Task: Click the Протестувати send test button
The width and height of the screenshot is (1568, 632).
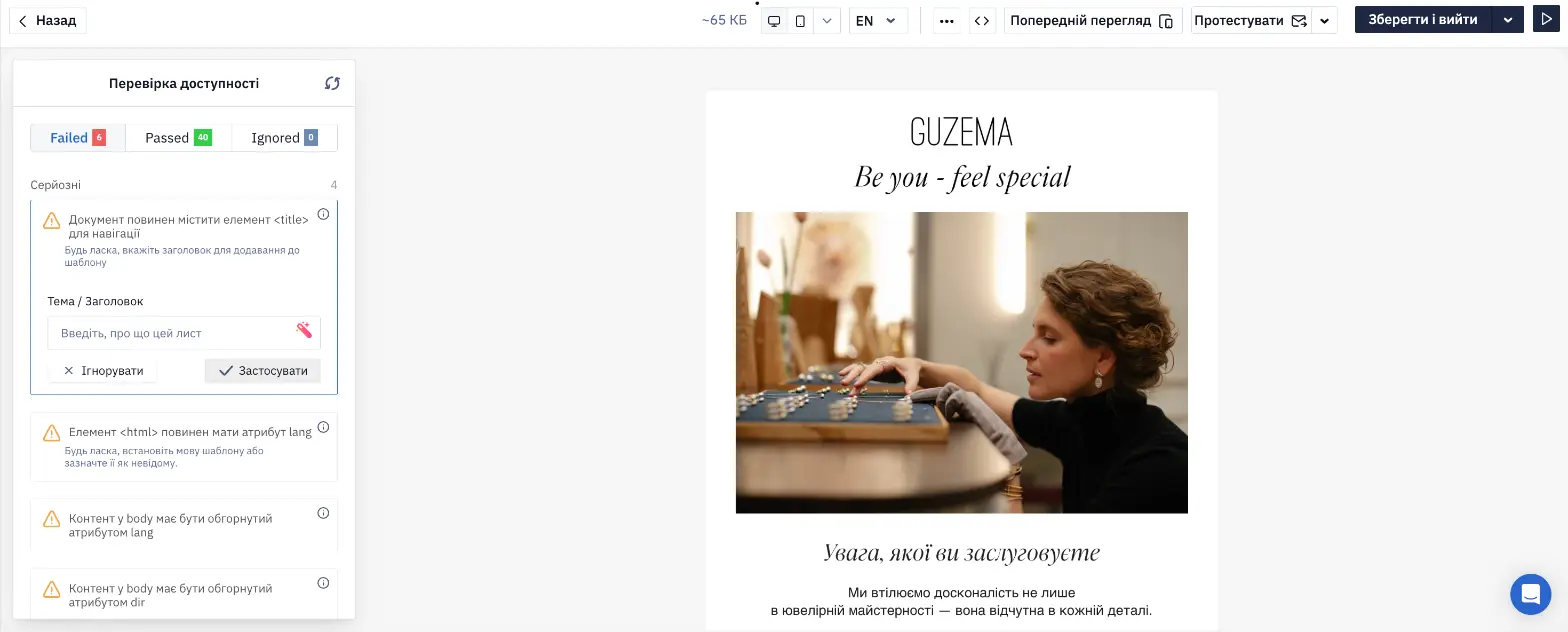Action: [x=1251, y=21]
